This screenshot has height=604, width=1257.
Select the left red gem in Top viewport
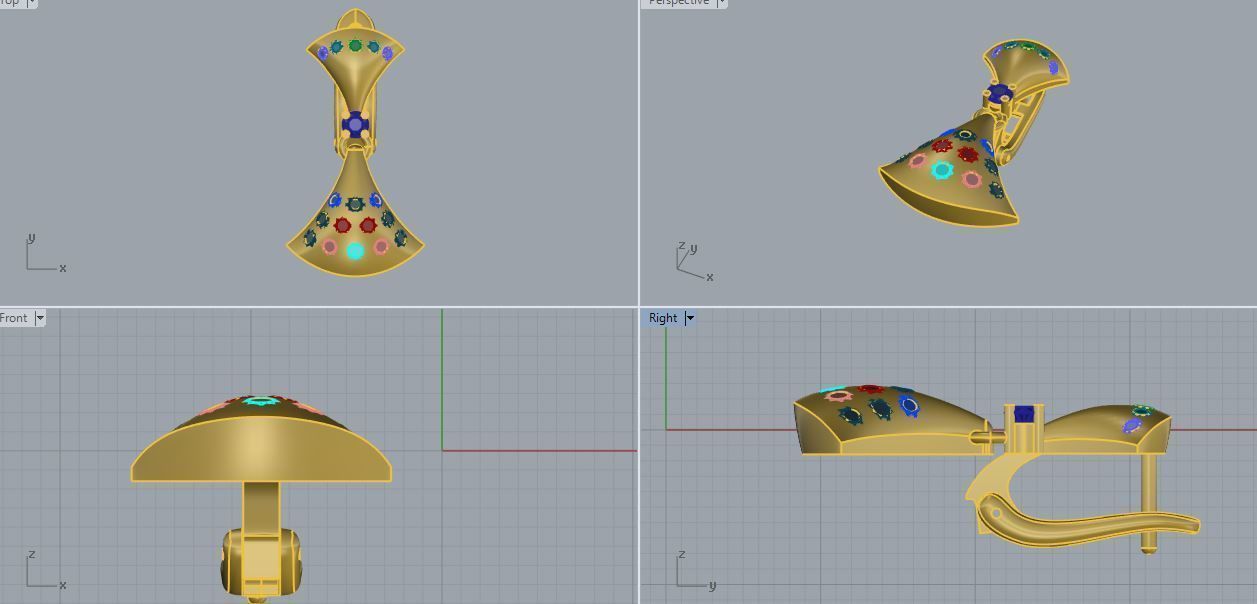343,225
